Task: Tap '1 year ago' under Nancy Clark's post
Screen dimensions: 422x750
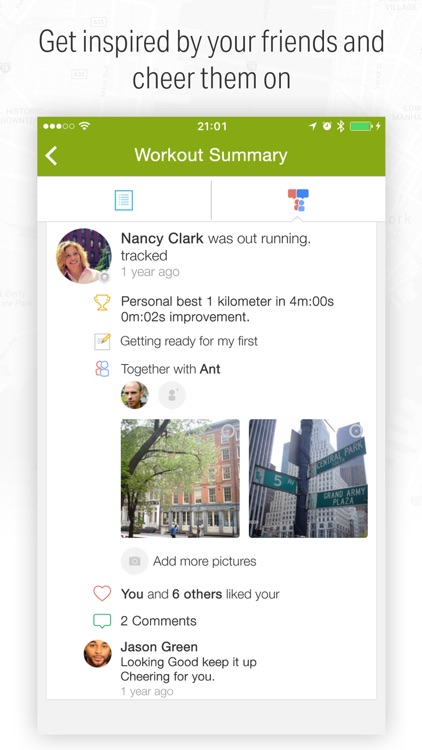Action: [x=150, y=272]
